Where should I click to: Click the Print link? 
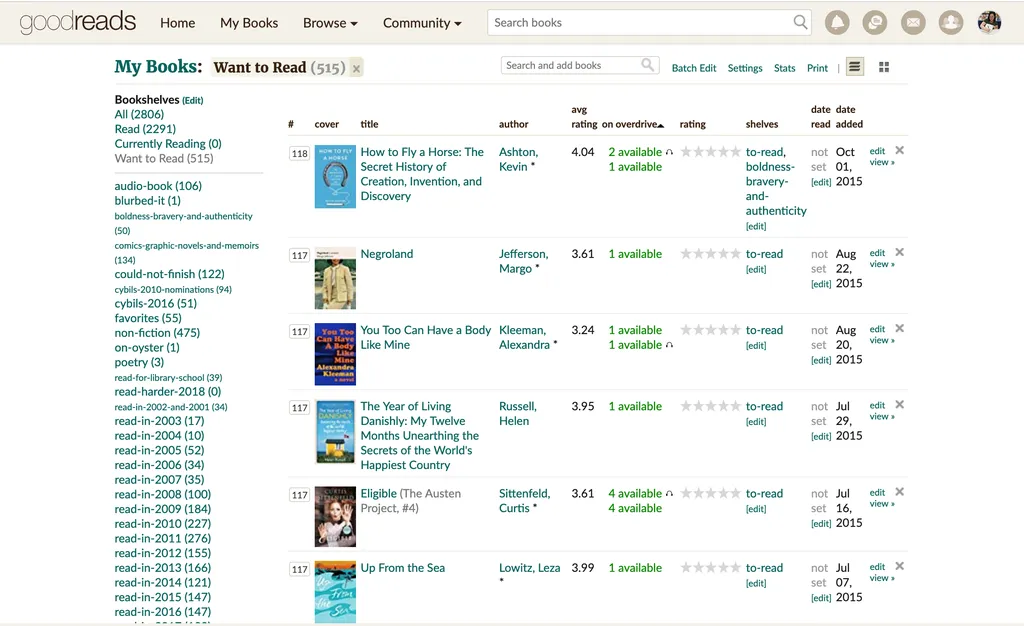(817, 68)
